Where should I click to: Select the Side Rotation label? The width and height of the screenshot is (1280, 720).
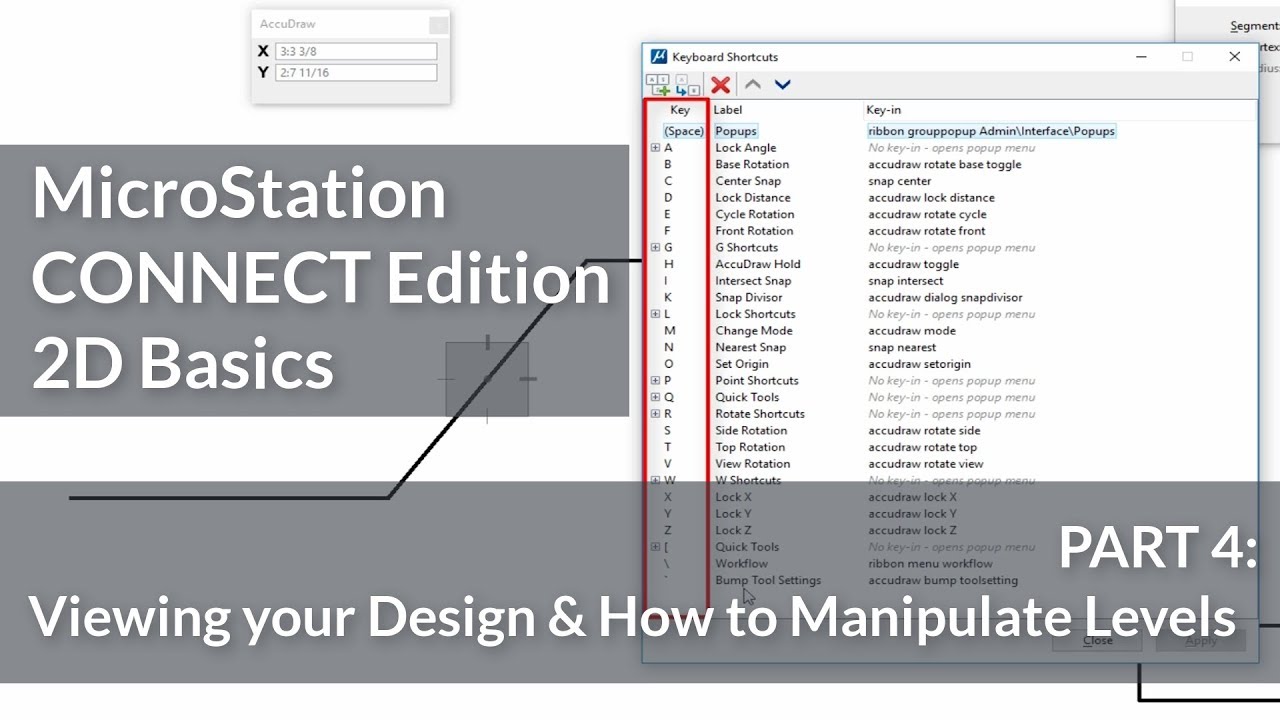[751, 430]
